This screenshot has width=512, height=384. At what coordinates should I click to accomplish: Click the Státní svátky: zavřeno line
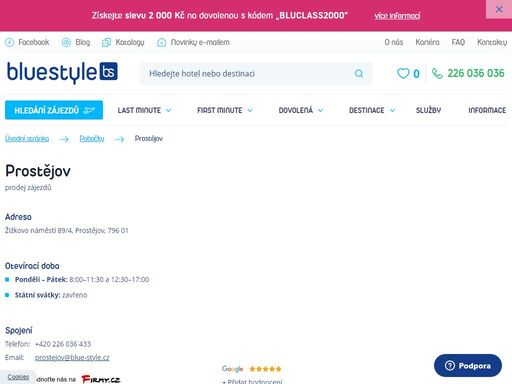coord(51,295)
